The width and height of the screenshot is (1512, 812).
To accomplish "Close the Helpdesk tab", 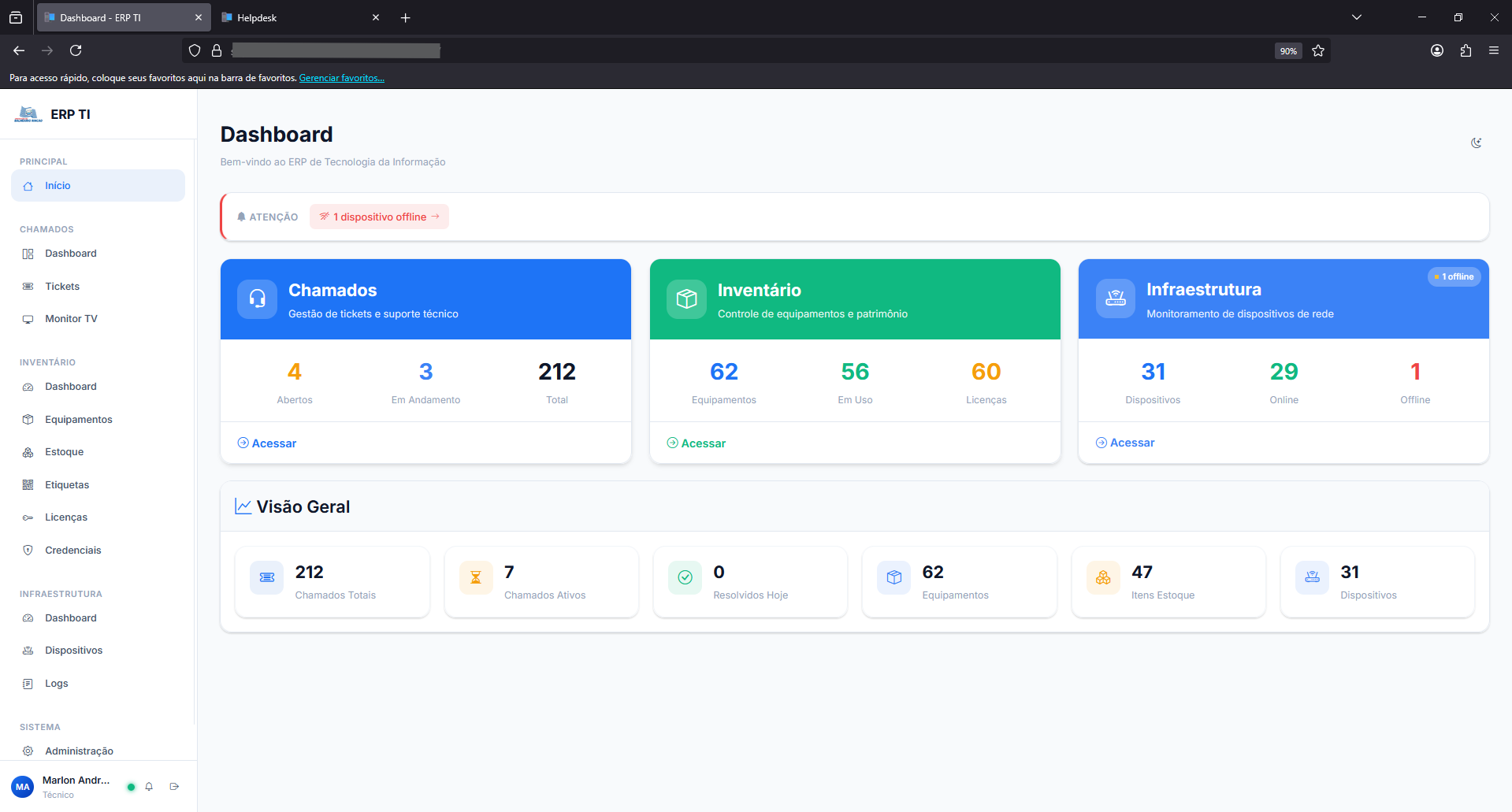I will tap(376, 17).
